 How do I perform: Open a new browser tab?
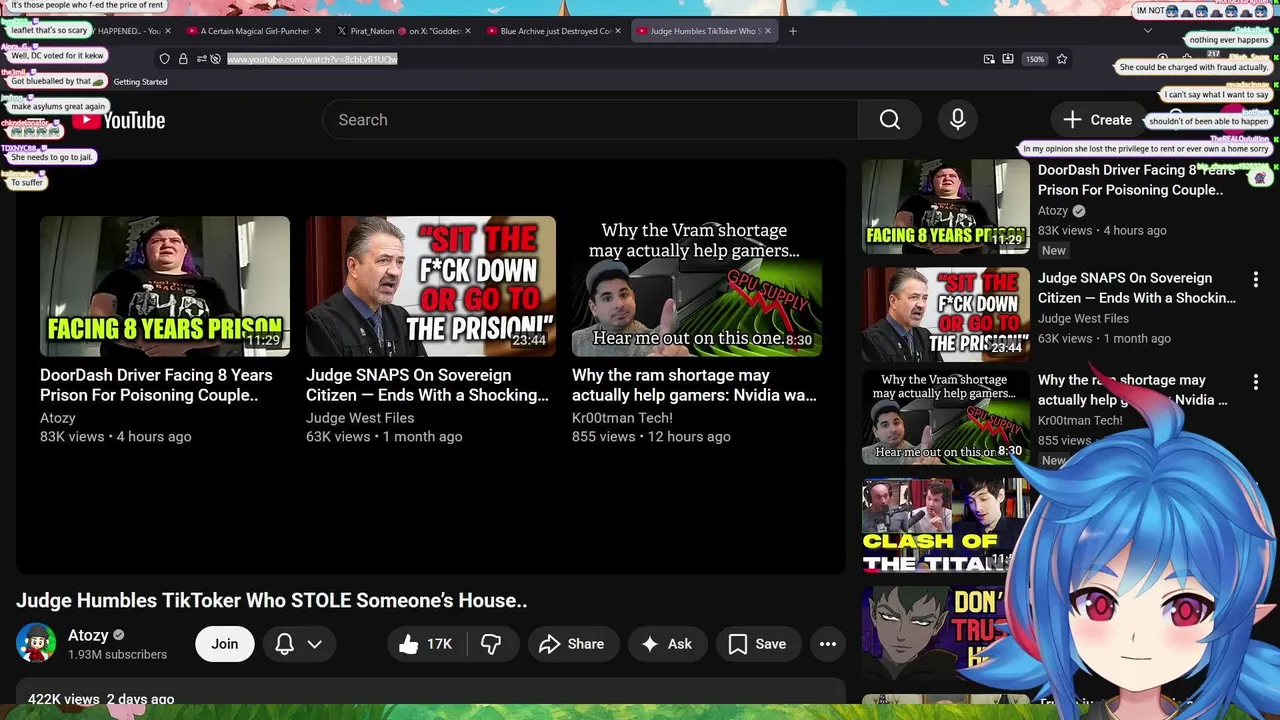point(793,31)
